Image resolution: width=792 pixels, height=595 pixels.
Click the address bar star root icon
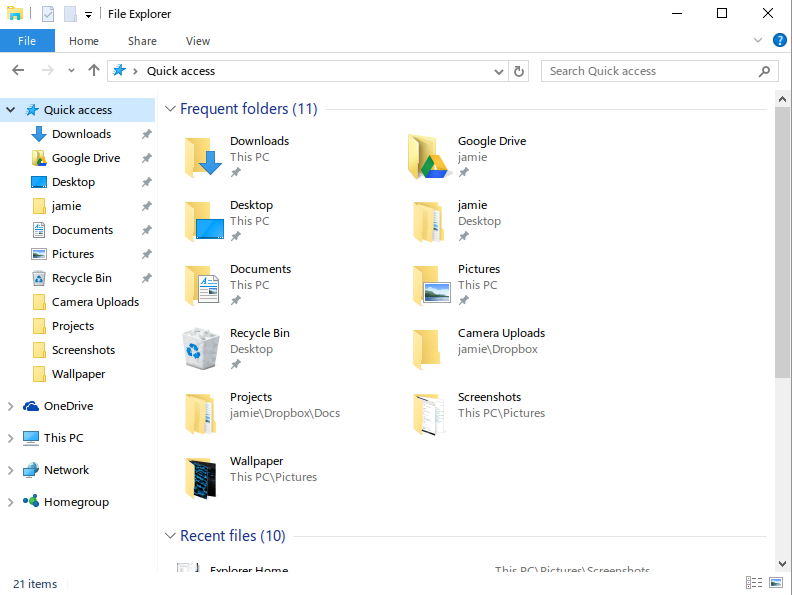pyautogui.click(x=119, y=71)
